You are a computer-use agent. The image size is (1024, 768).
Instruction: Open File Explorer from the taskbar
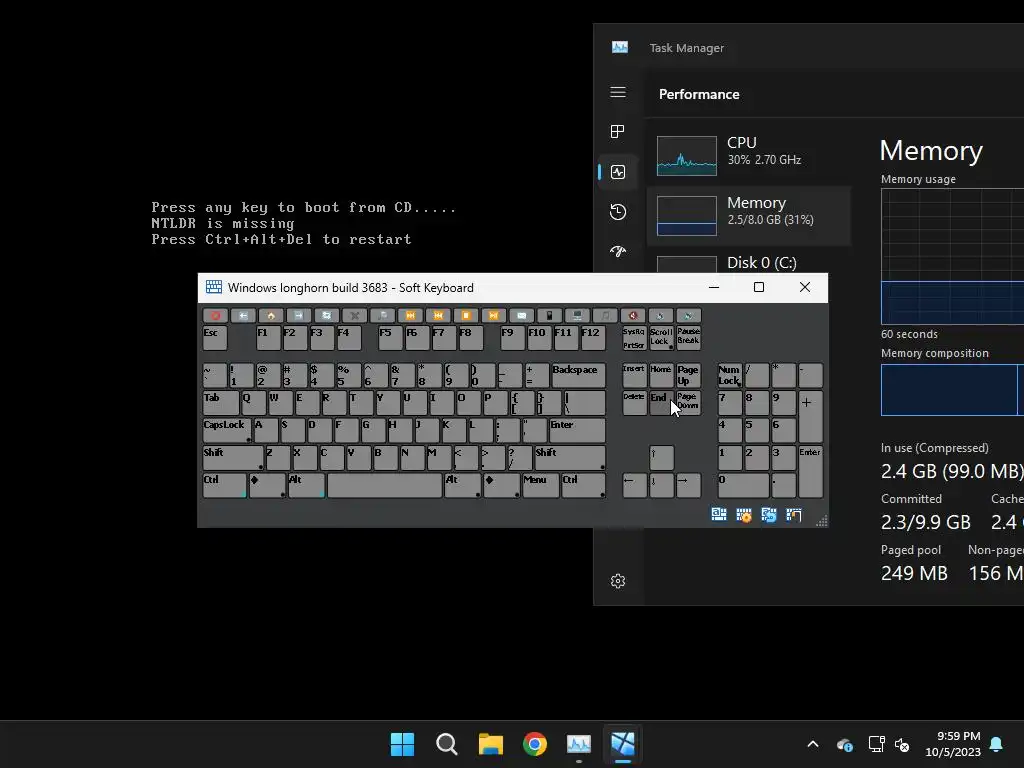click(490, 744)
